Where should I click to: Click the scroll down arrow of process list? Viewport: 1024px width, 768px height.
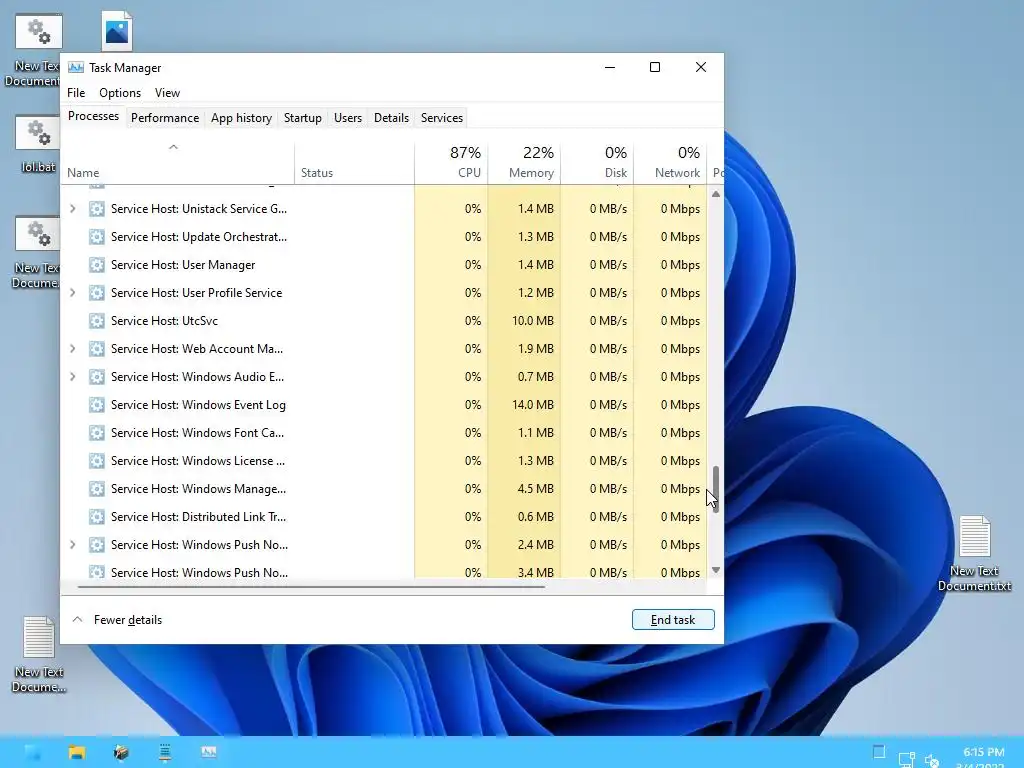click(716, 570)
